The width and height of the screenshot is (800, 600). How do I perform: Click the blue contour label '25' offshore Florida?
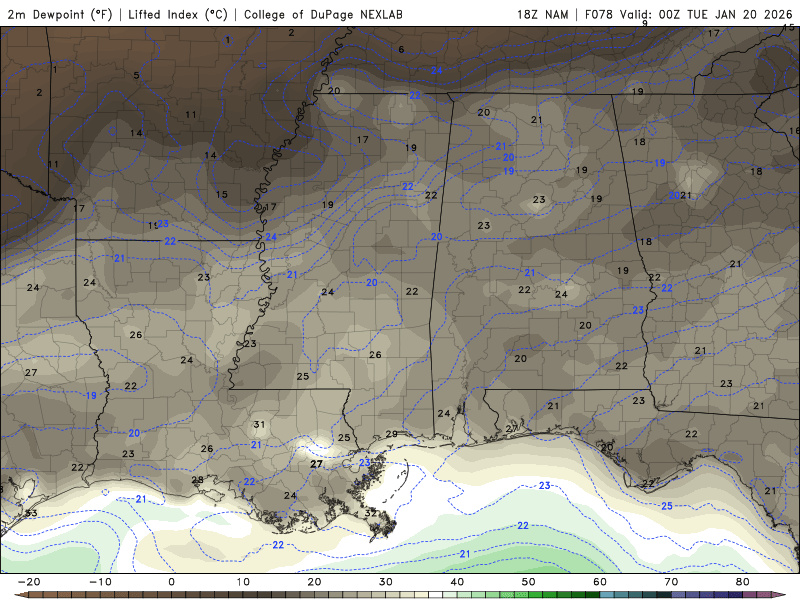[x=667, y=506]
